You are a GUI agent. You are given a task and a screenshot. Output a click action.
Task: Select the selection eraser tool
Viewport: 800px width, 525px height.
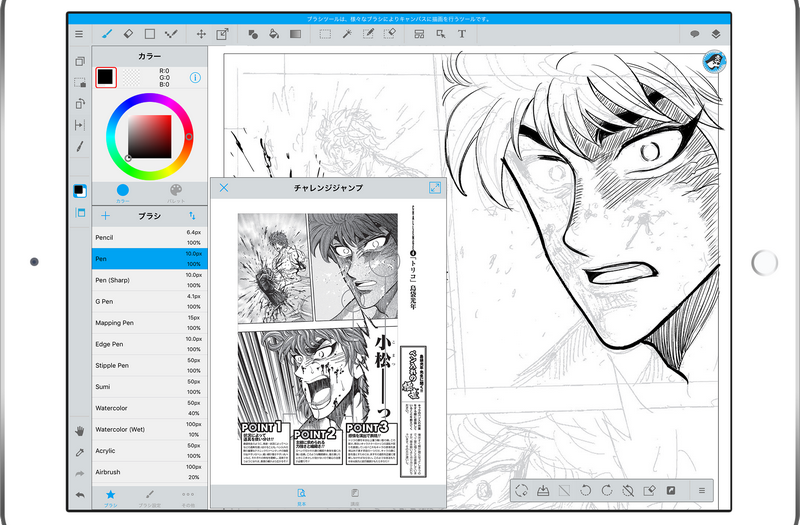pos(389,34)
